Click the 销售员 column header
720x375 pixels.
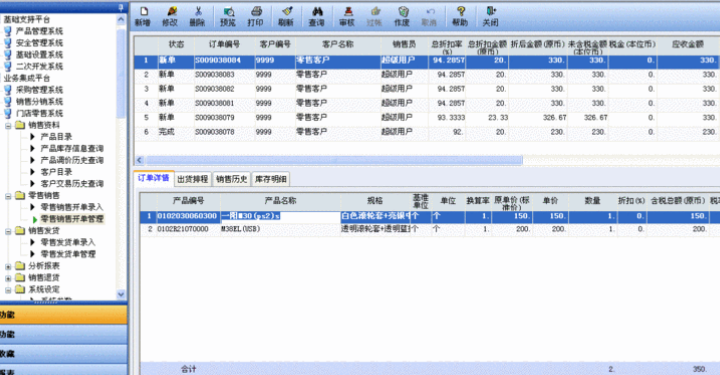pos(404,45)
